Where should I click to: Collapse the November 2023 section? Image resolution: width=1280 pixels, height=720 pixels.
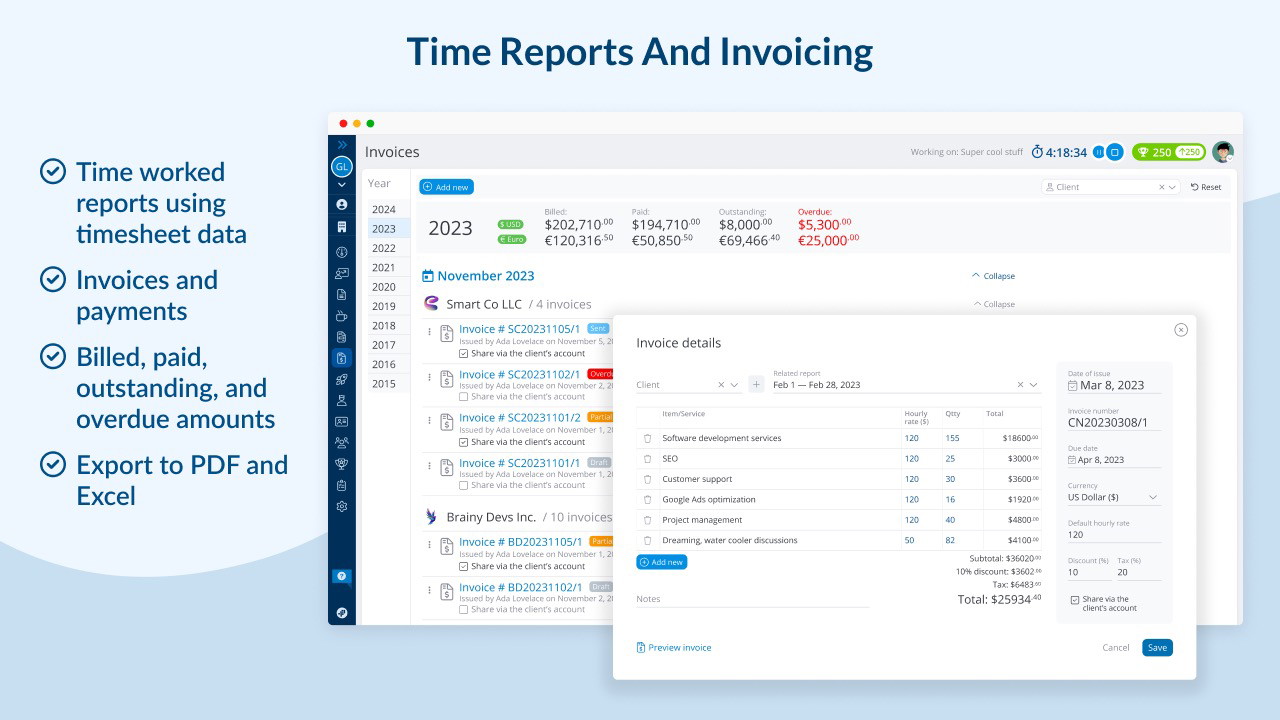tap(992, 276)
